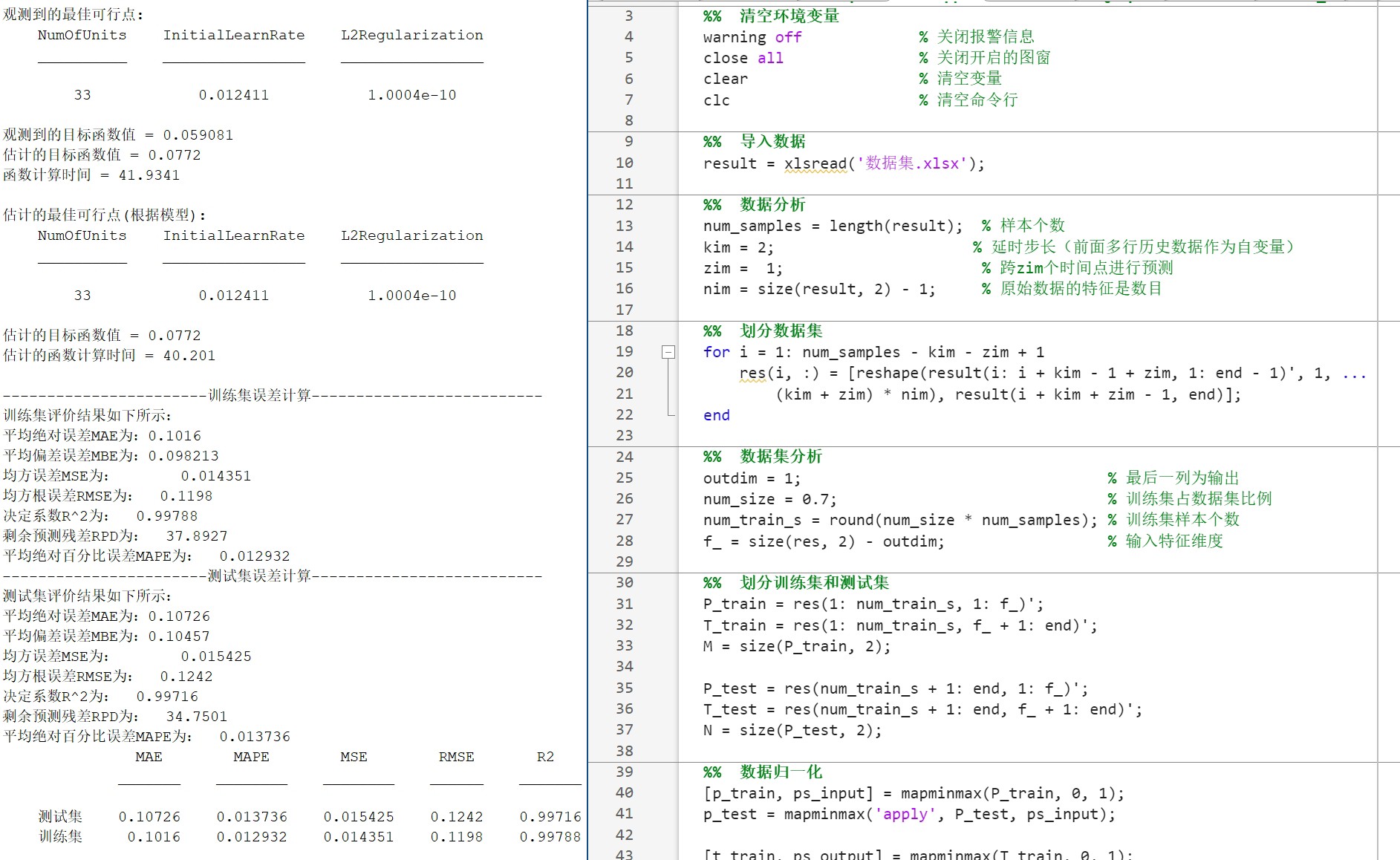The height and width of the screenshot is (860, 1400).
Task: Click the '测试集' row label in results table
Action: (x=60, y=816)
